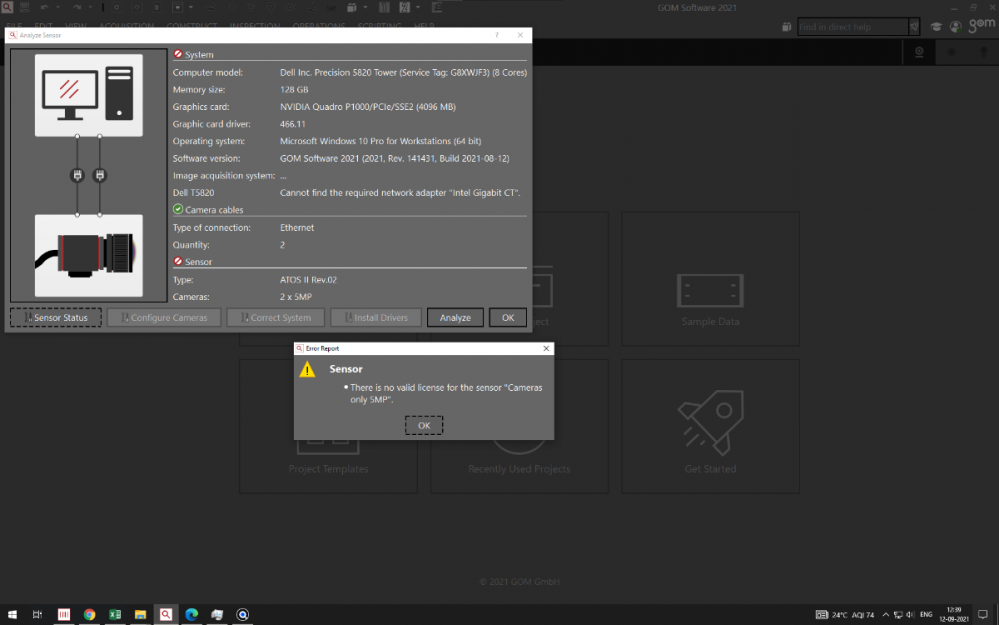Click the help question mark in Analyze Sensor
The image size is (999, 625).
tap(497, 35)
